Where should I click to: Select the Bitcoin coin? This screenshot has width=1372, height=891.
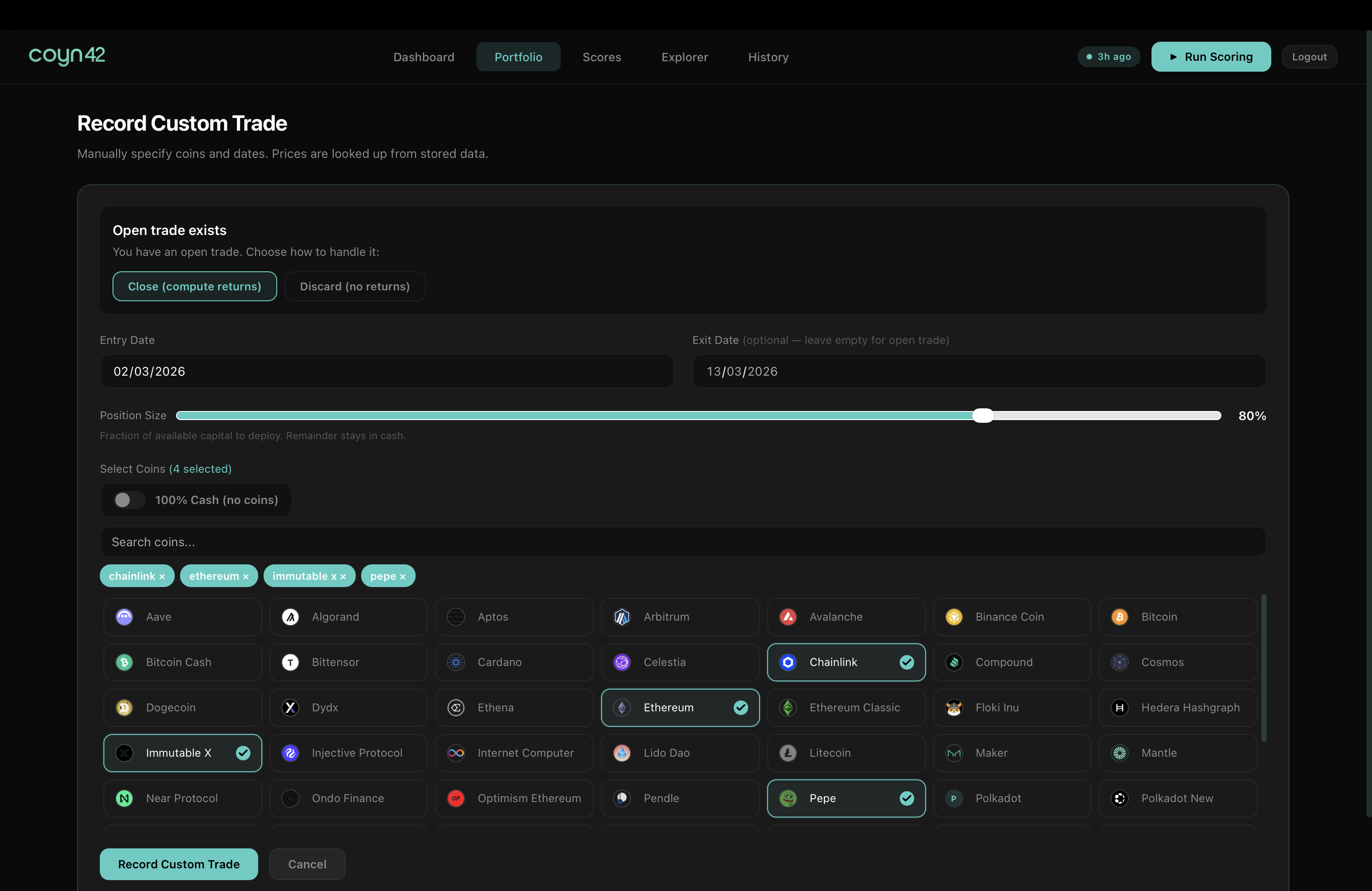(x=1178, y=617)
